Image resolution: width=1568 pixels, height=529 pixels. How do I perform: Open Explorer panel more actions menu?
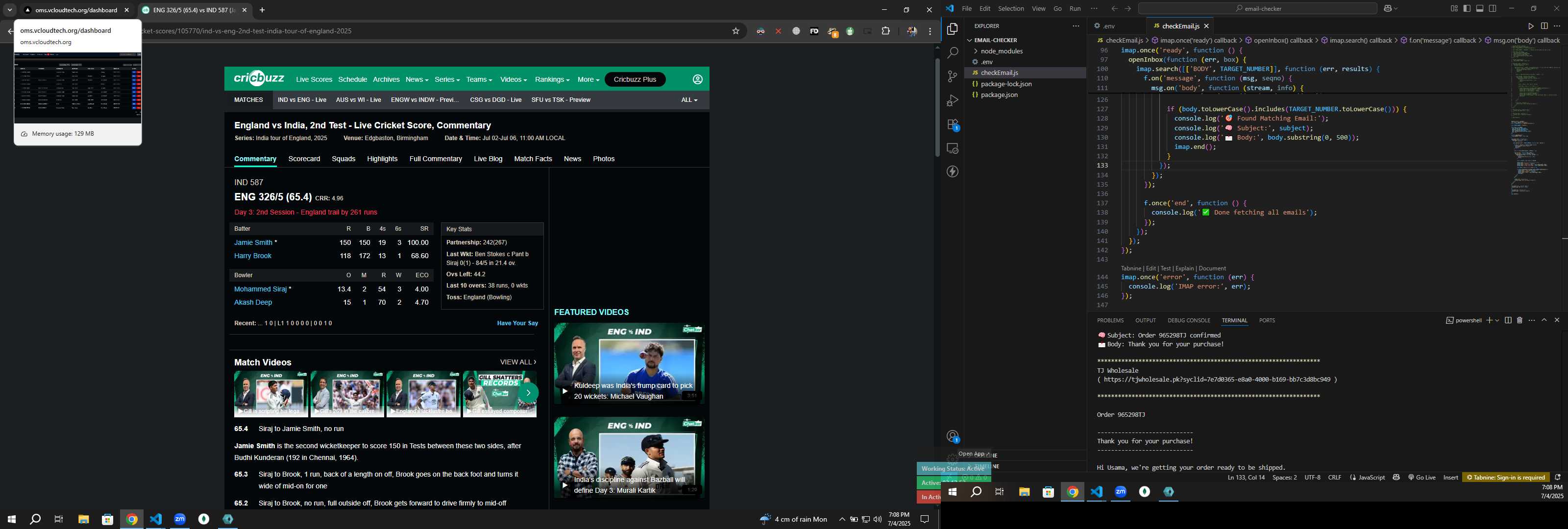1076,26
